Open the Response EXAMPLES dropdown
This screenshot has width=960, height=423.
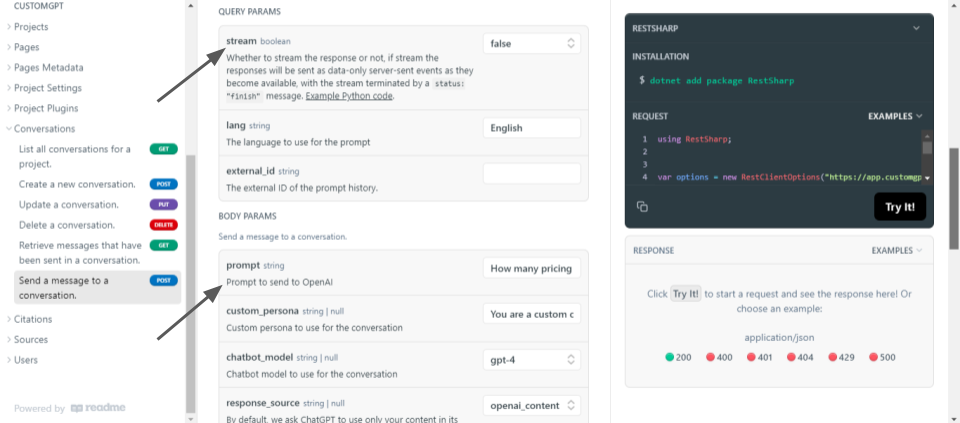tap(897, 250)
